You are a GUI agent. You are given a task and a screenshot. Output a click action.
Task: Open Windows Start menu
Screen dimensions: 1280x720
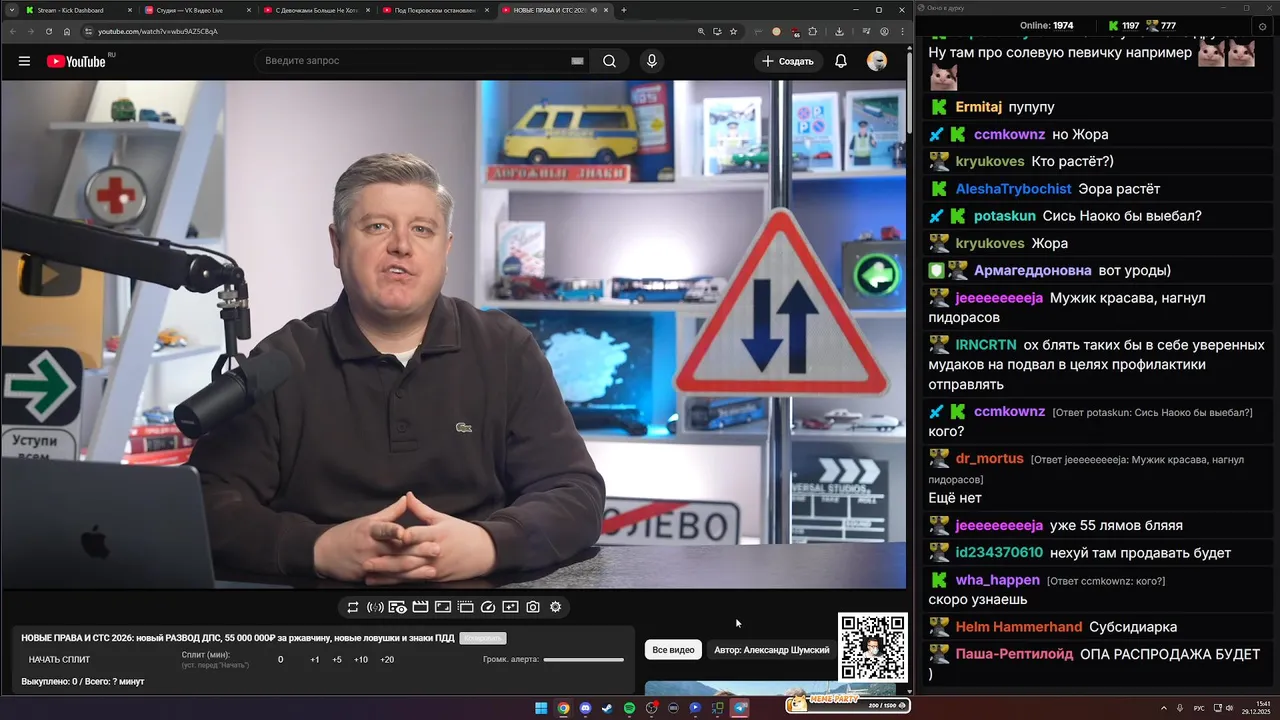541,708
